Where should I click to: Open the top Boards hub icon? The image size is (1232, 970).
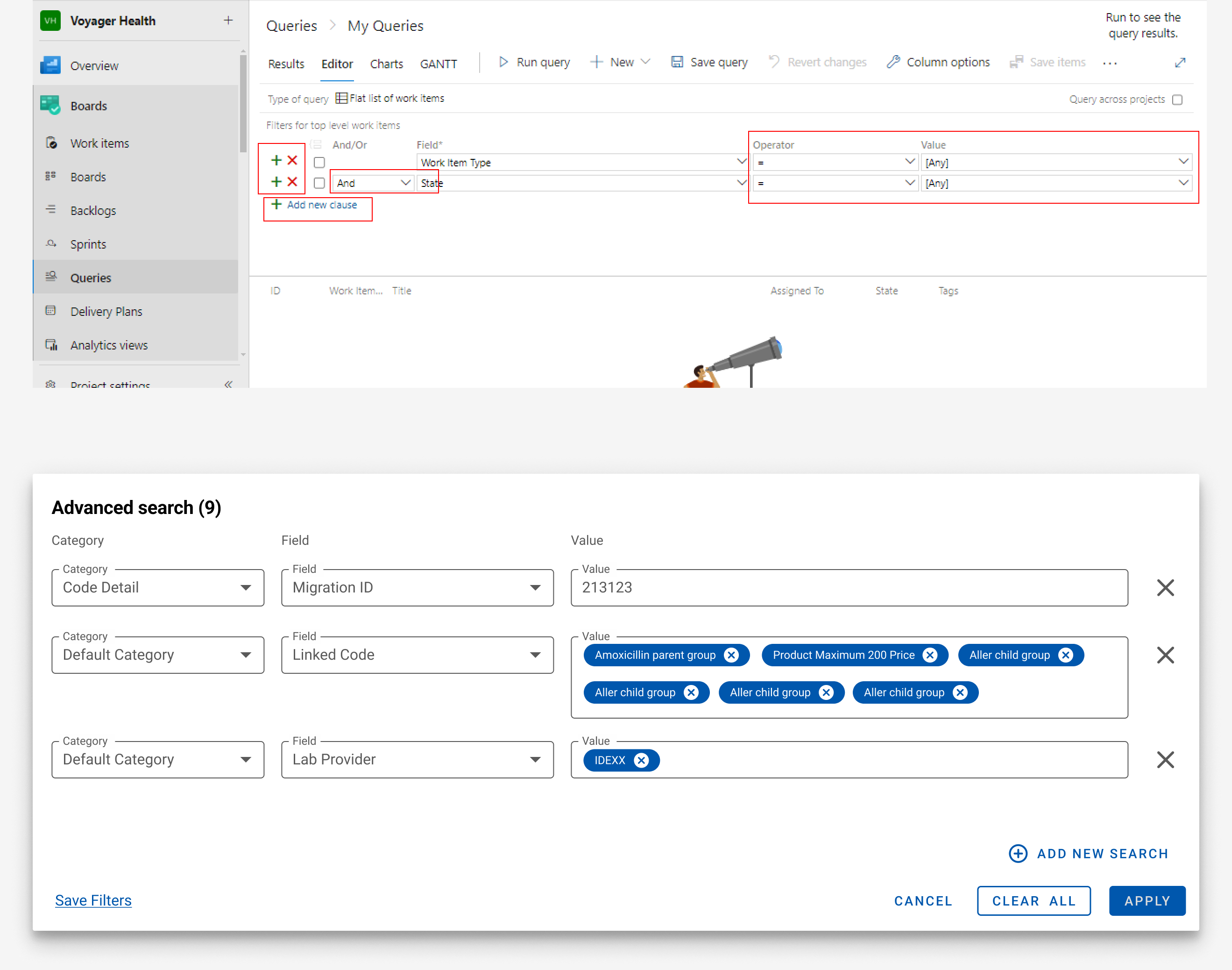click(x=50, y=106)
